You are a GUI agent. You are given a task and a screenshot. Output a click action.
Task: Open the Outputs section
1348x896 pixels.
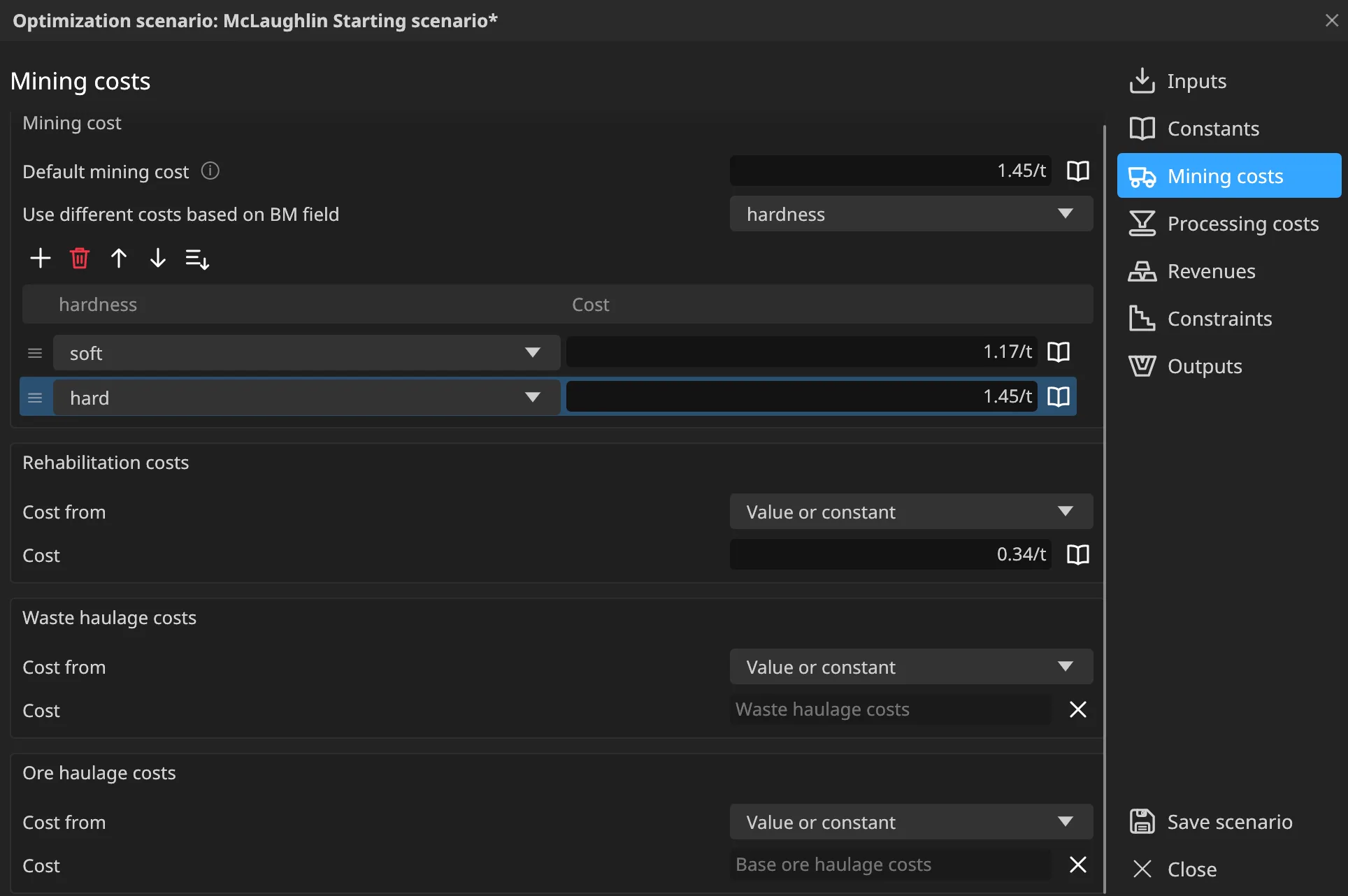pyautogui.click(x=1229, y=366)
